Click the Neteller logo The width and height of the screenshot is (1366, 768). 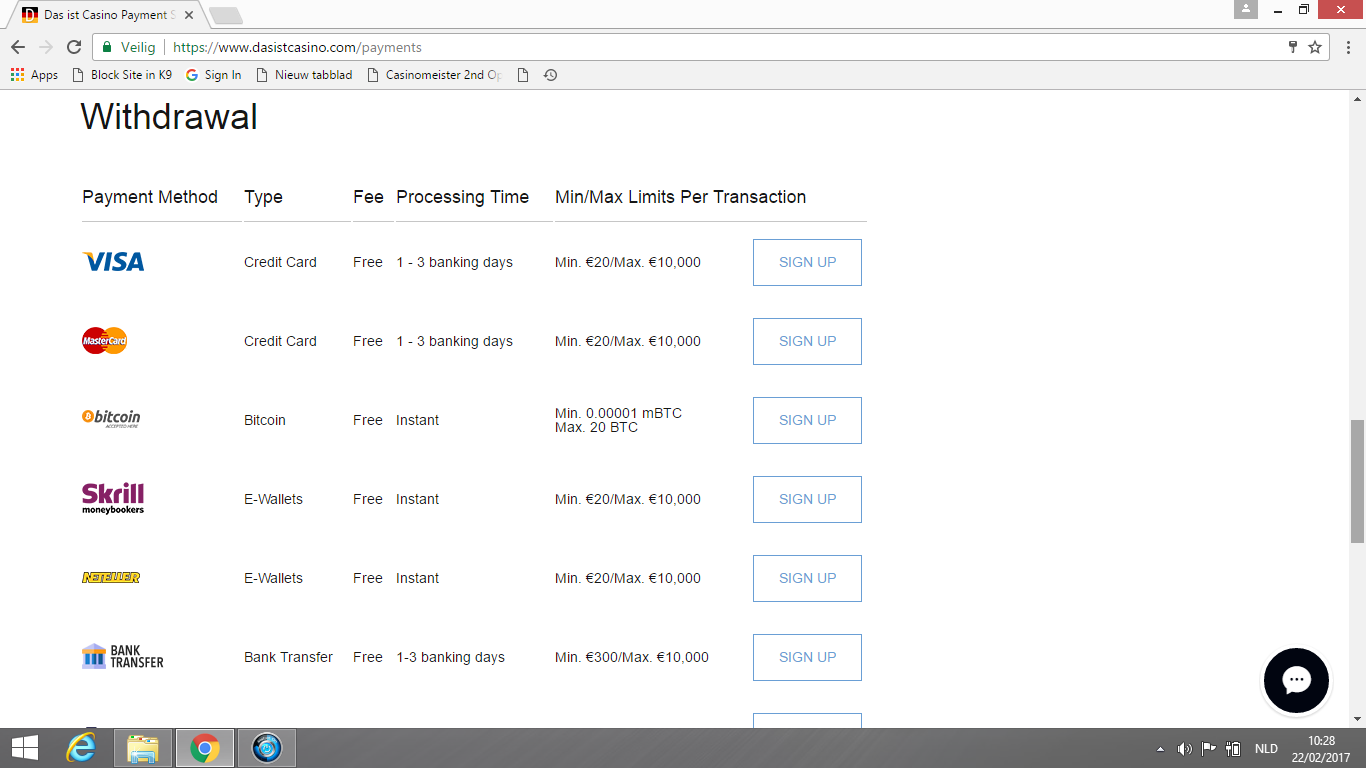[x=111, y=578]
